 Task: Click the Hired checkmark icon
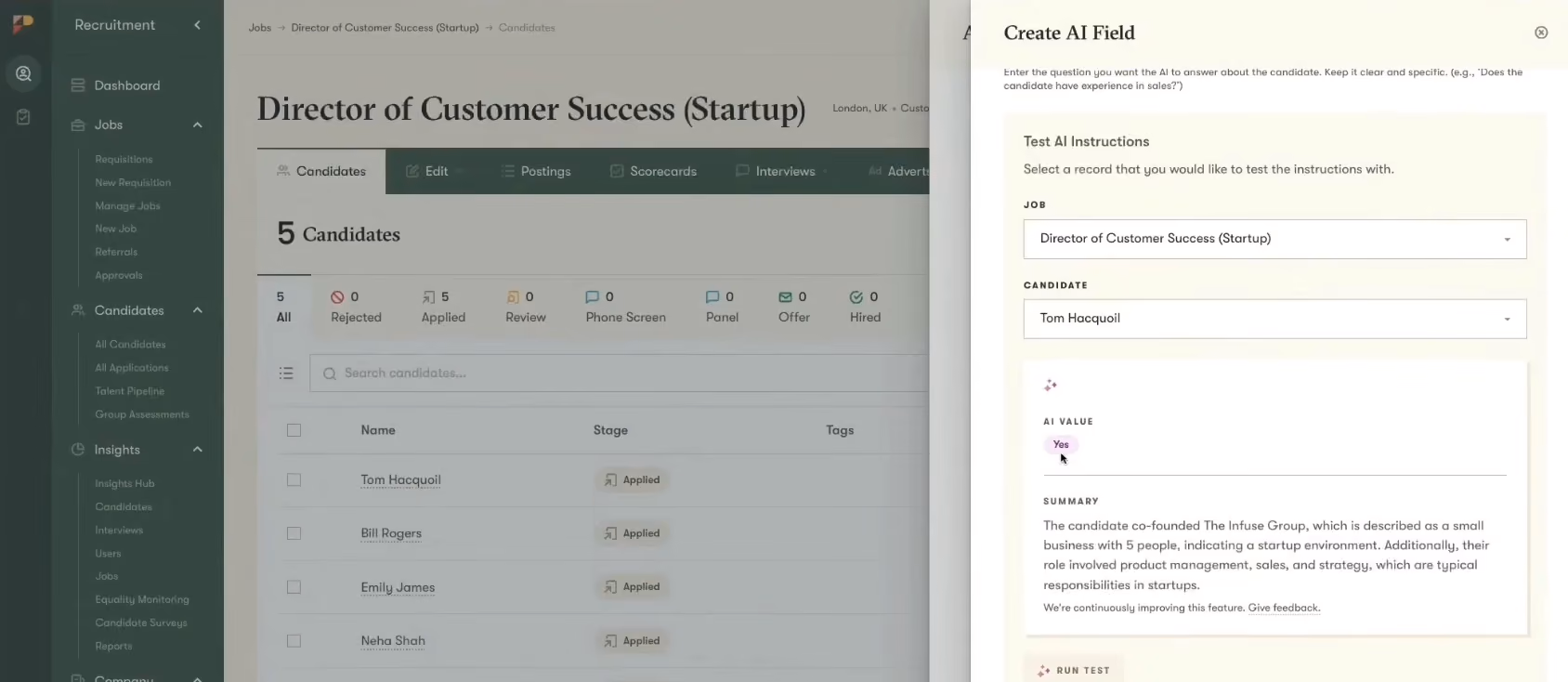point(856,297)
